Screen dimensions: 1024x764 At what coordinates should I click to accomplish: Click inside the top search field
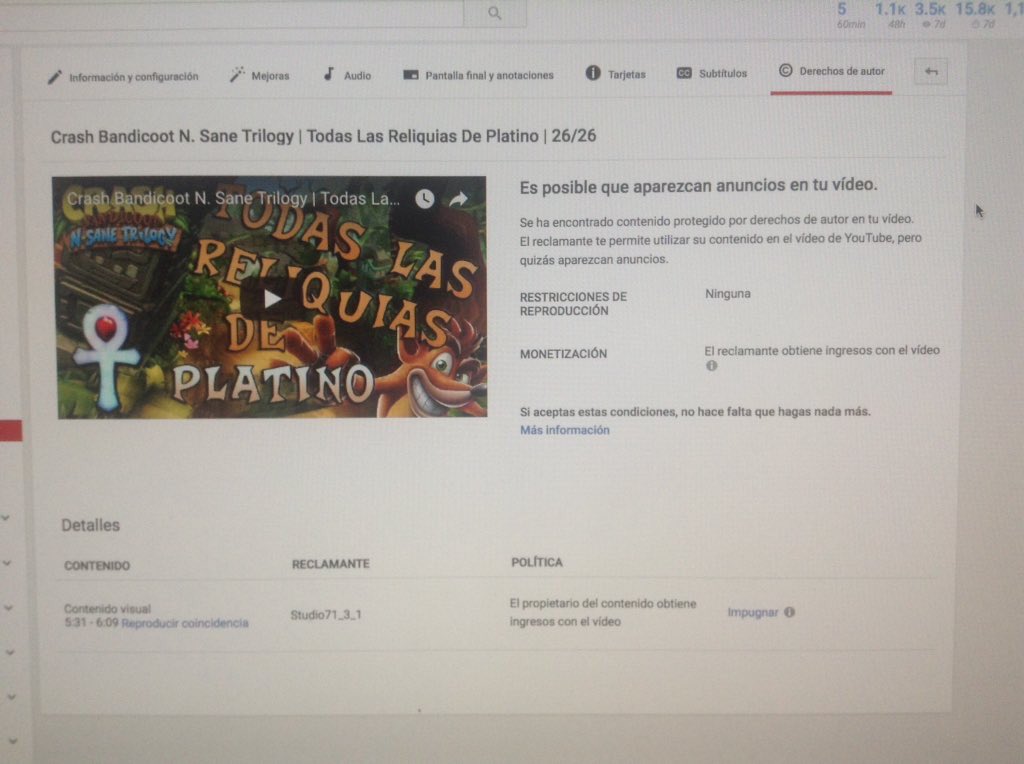click(x=232, y=13)
